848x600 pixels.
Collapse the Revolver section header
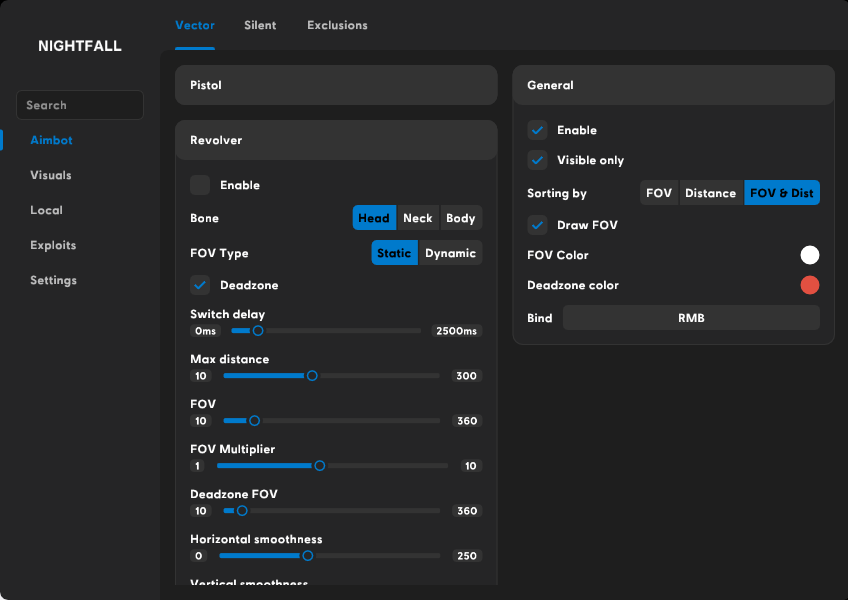point(336,140)
